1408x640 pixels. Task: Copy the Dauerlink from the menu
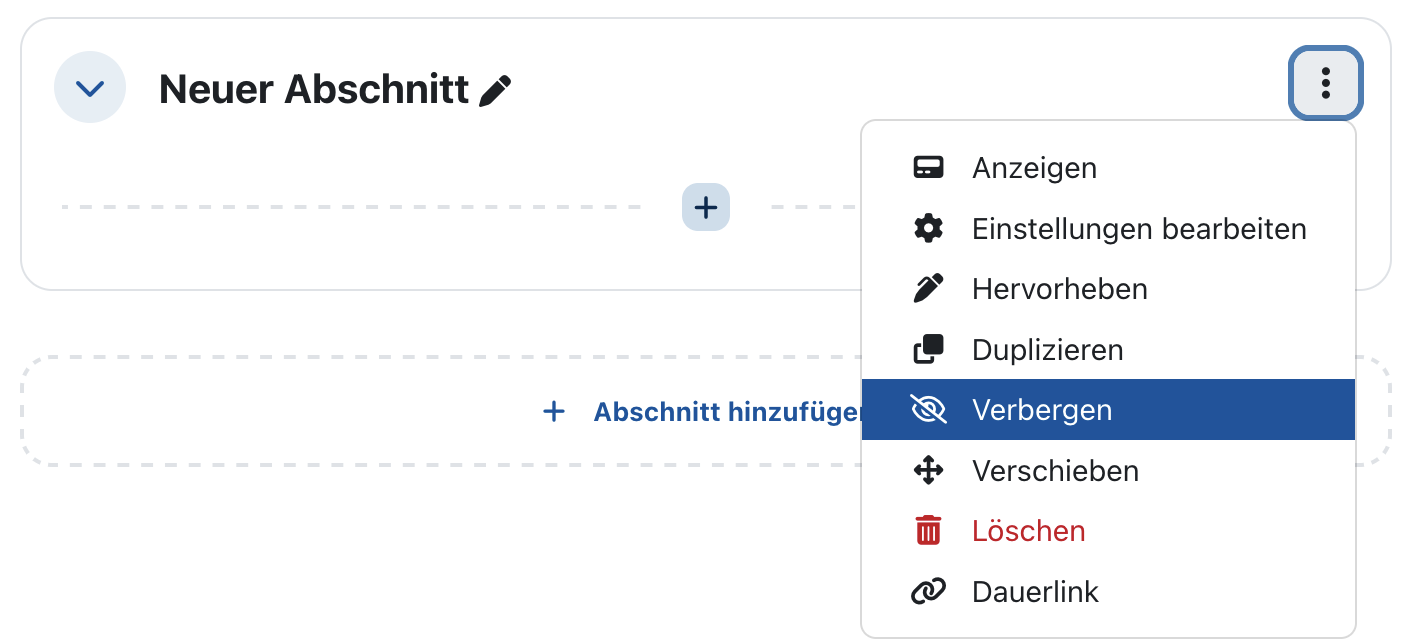coord(1035,590)
